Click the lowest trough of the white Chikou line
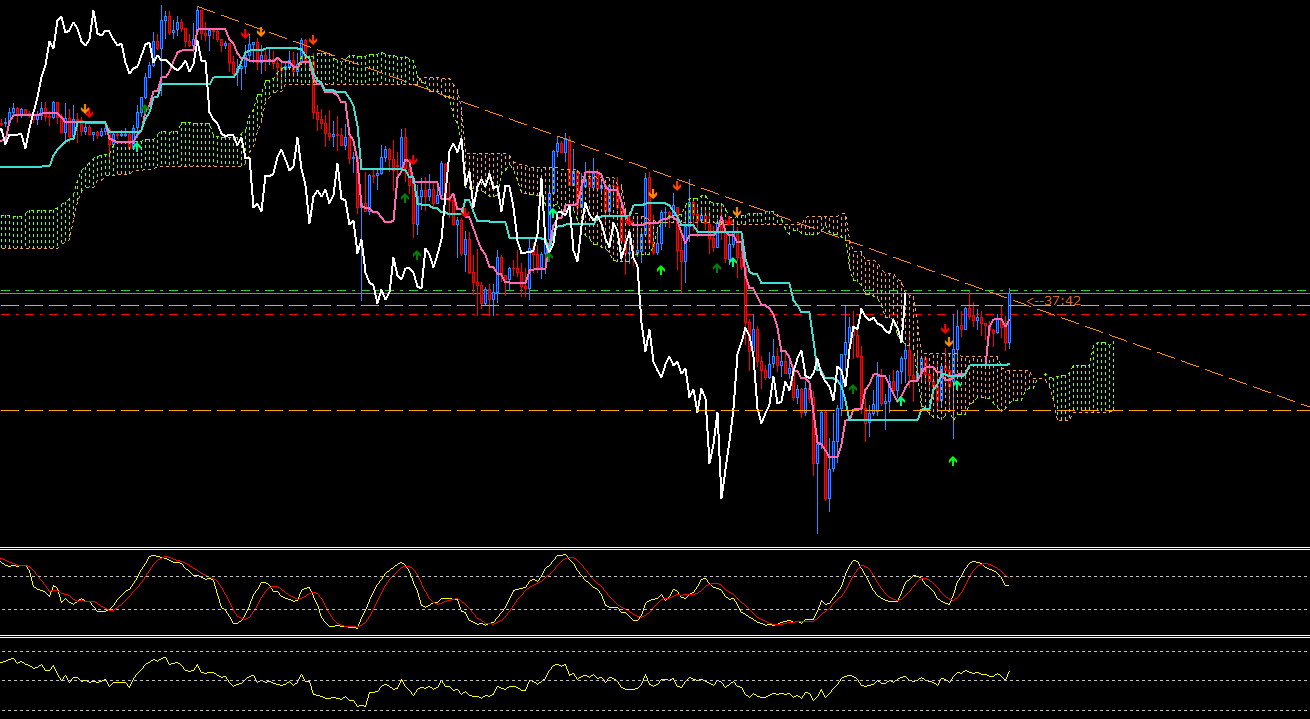The width and height of the screenshot is (1310, 719). pyautogui.click(x=721, y=495)
